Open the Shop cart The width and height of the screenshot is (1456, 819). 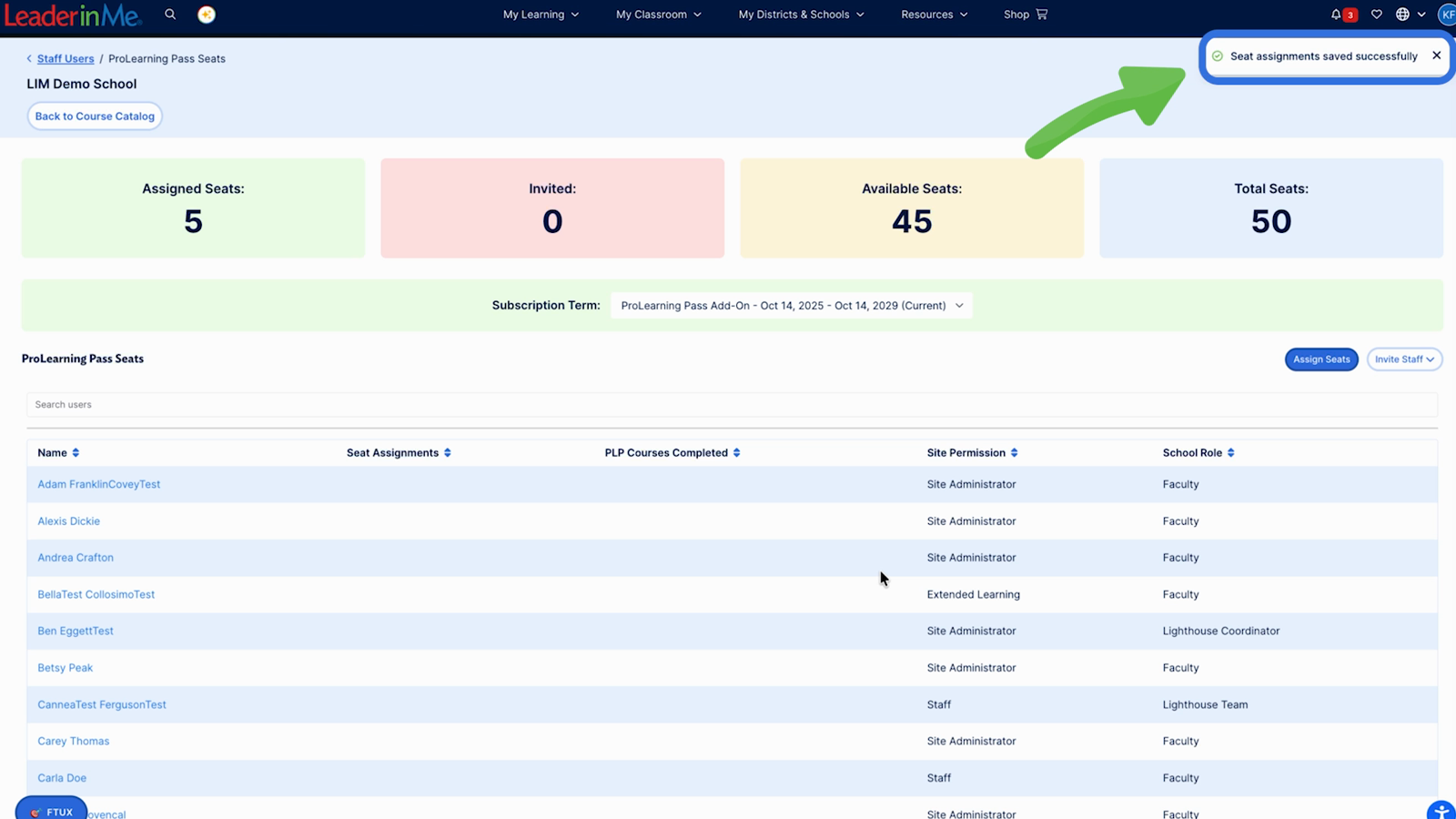1026,15
